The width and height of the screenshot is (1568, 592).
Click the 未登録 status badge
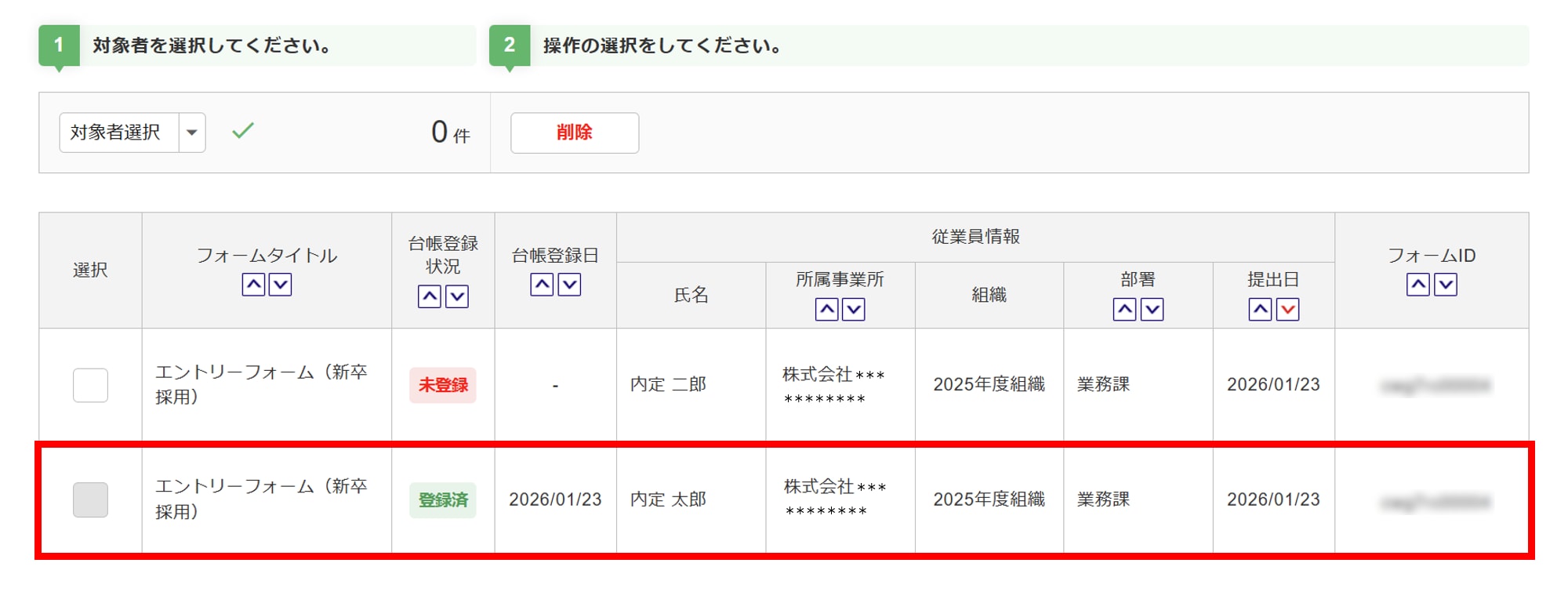443,385
